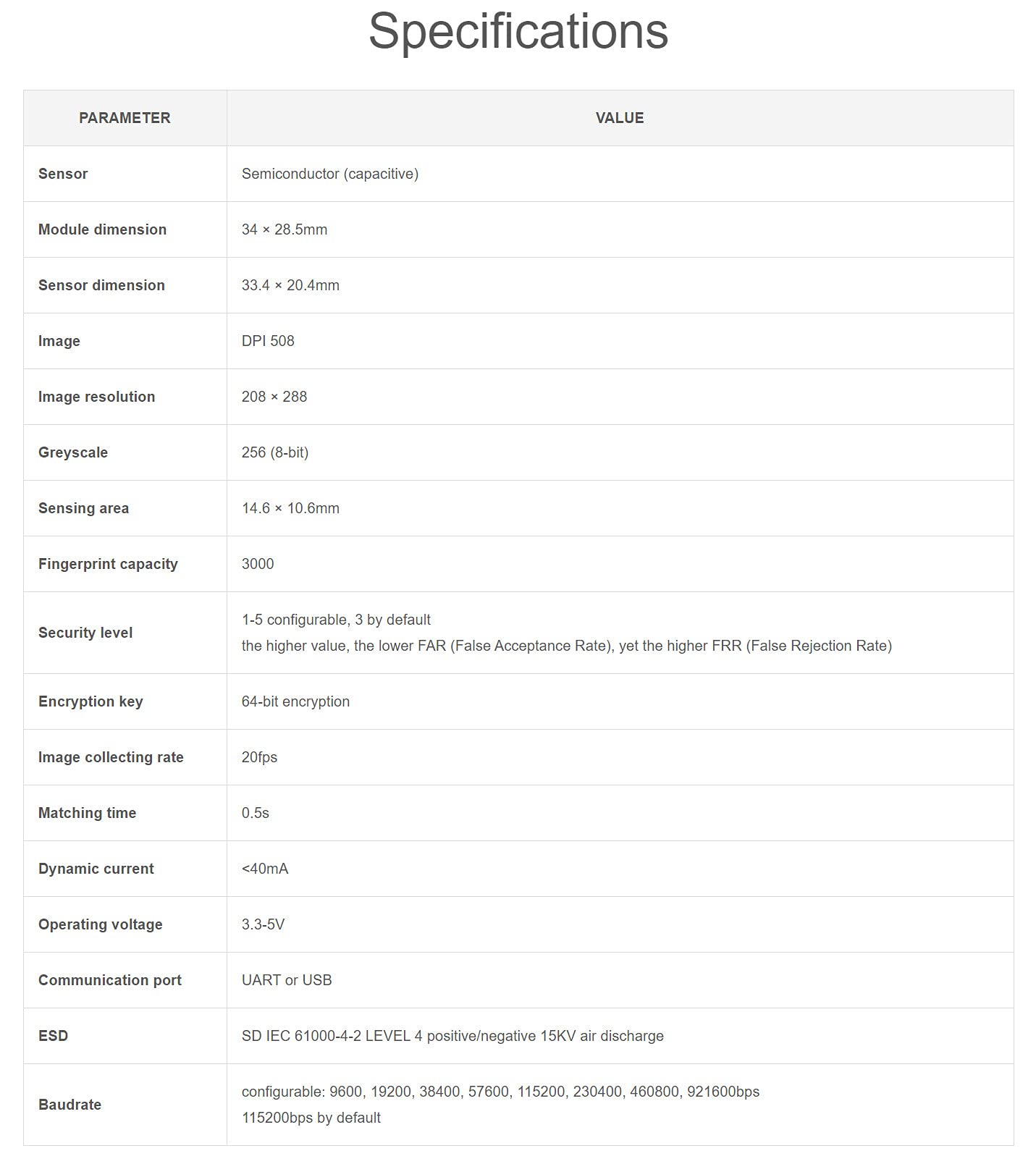Viewport: 1036px width, 1164px height.
Task: Select the Image resolution label
Action: (96, 397)
